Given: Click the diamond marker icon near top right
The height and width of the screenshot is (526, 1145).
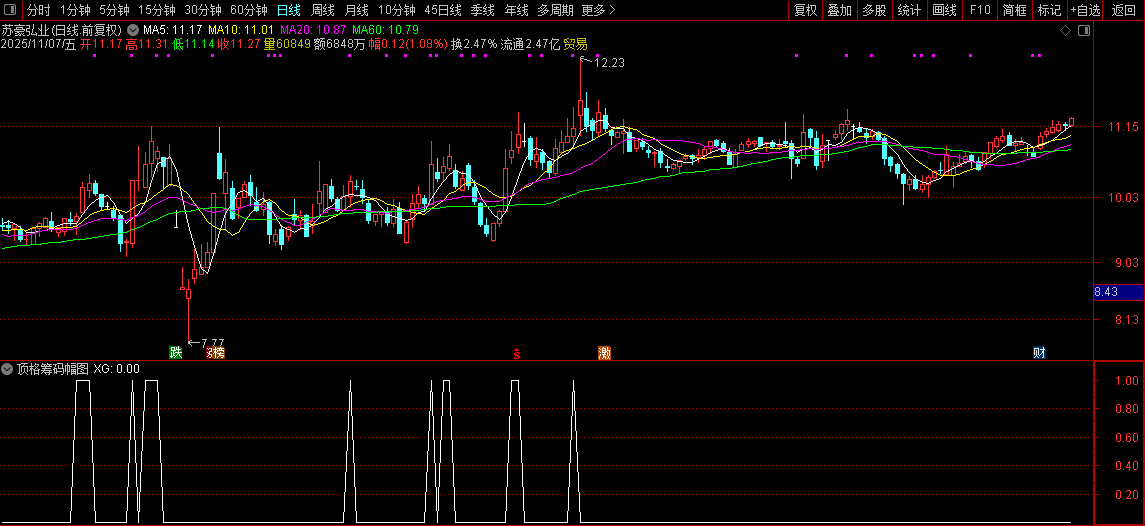Looking at the screenshot, I should [x=1065, y=31].
